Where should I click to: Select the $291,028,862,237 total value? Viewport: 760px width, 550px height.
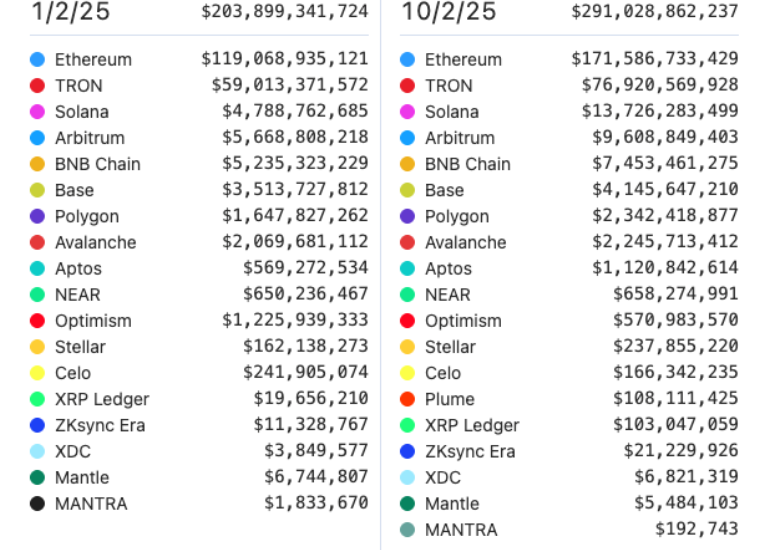pos(655,12)
